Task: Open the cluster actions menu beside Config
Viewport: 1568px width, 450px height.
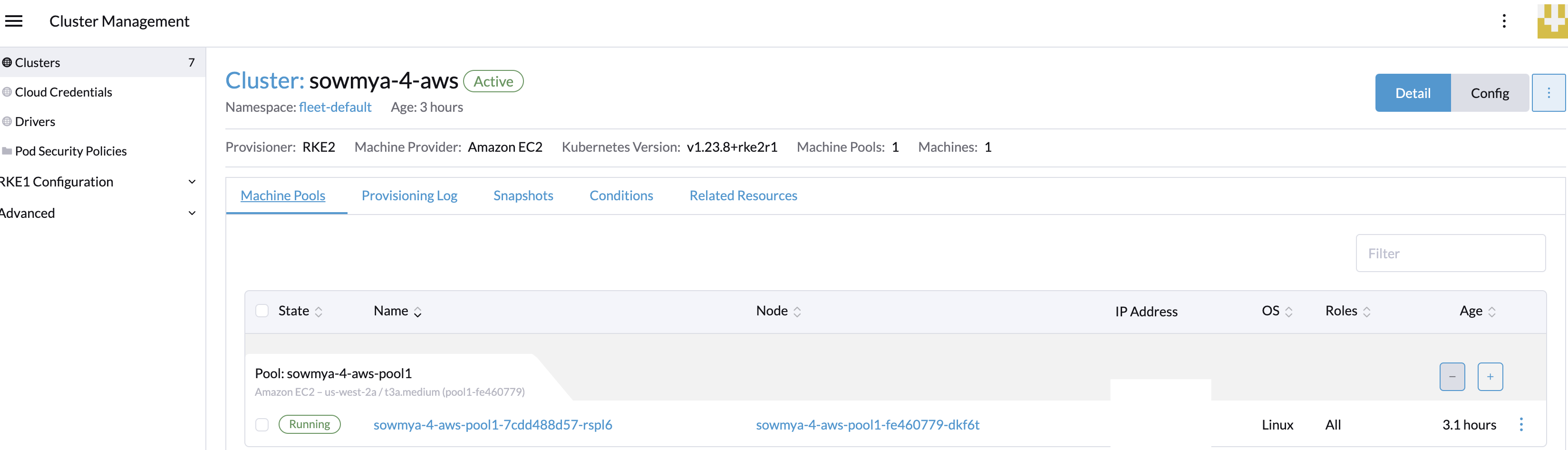Action: click(1549, 93)
